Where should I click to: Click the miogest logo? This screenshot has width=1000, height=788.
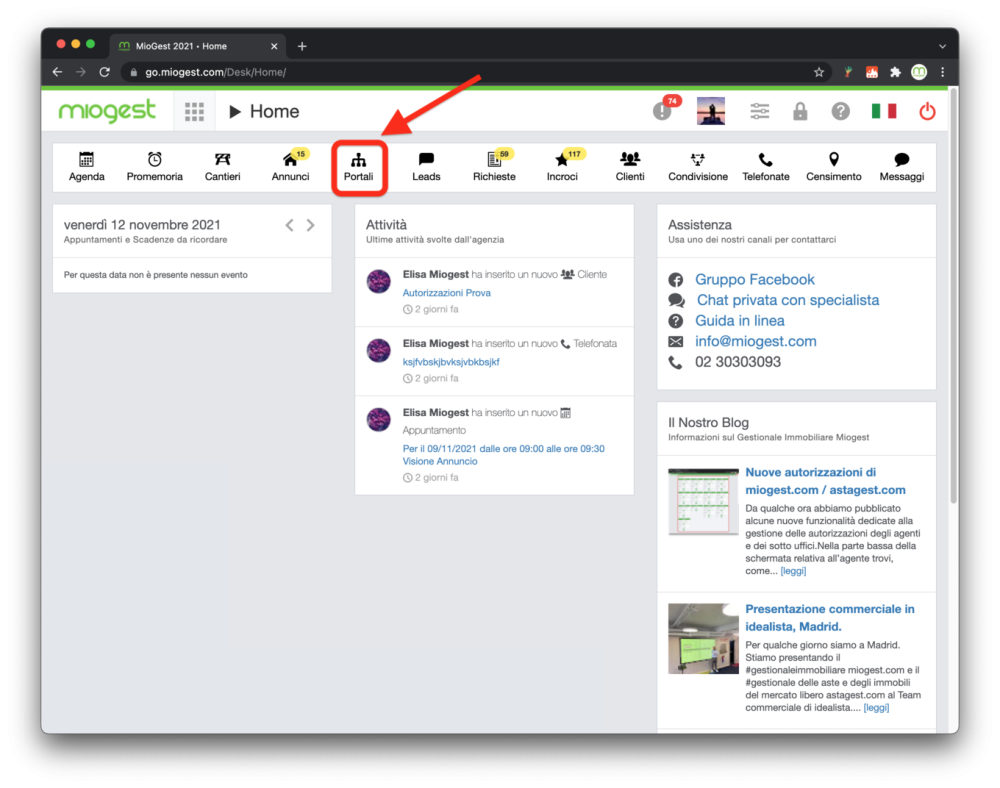pos(107,111)
